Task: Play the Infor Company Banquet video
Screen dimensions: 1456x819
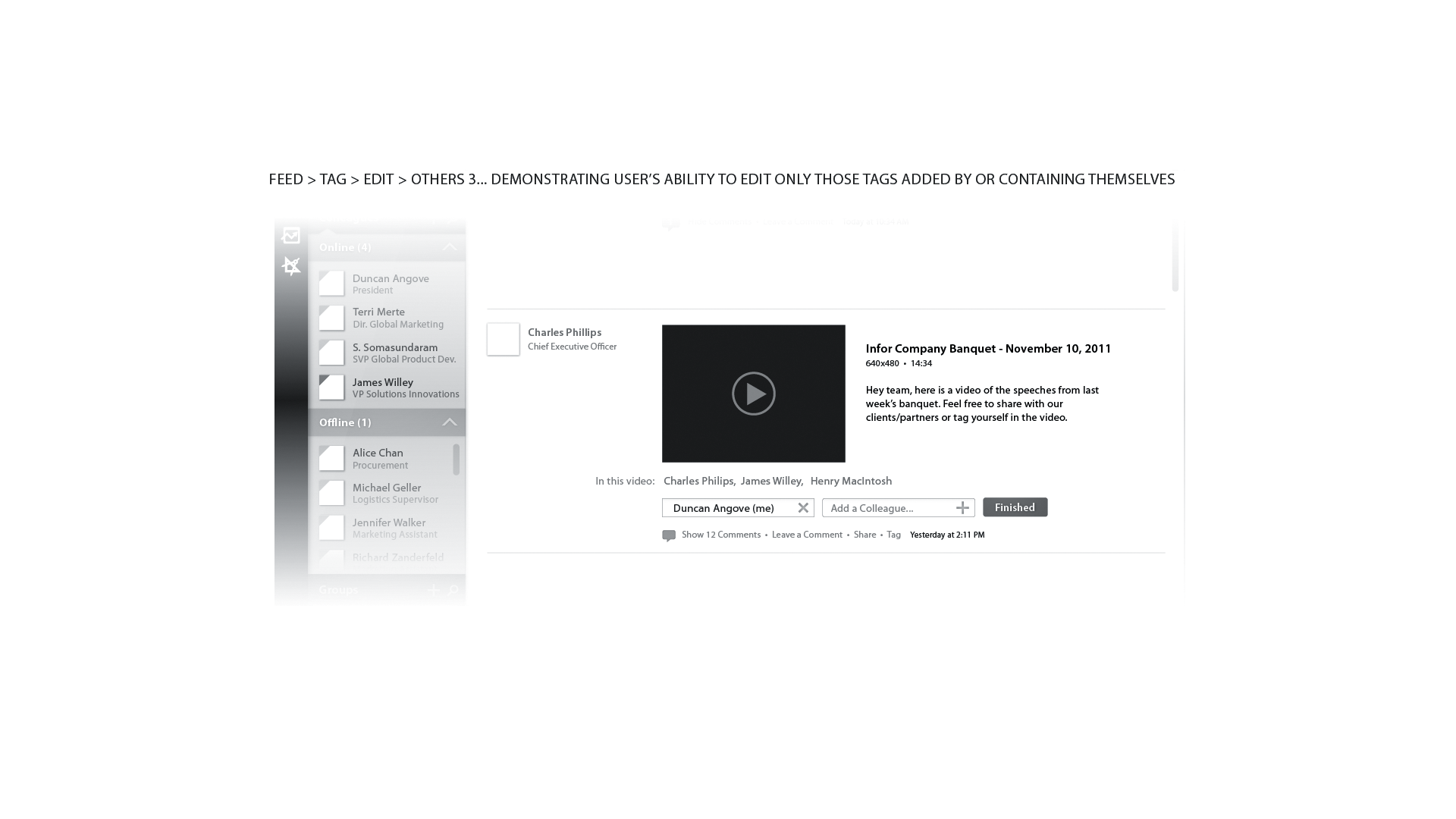Action: pyautogui.click(x=753, y=394)
